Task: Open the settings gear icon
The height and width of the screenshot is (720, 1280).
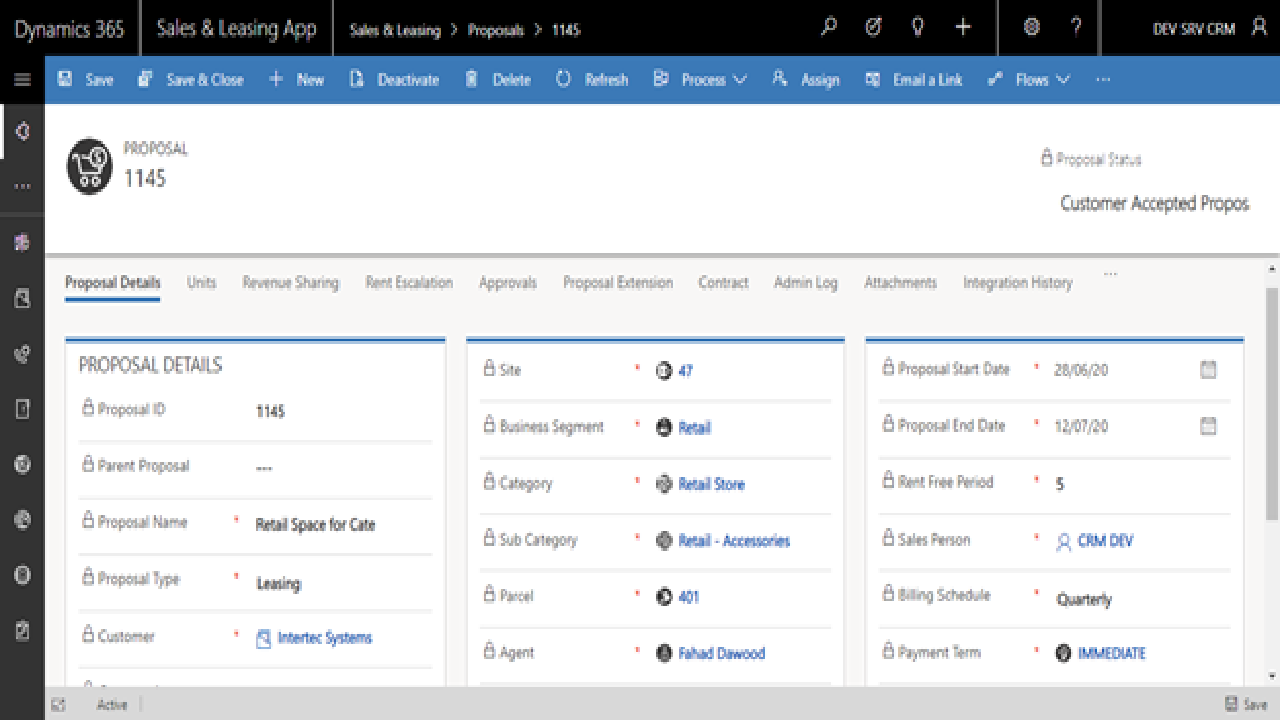Action: 1032,28
